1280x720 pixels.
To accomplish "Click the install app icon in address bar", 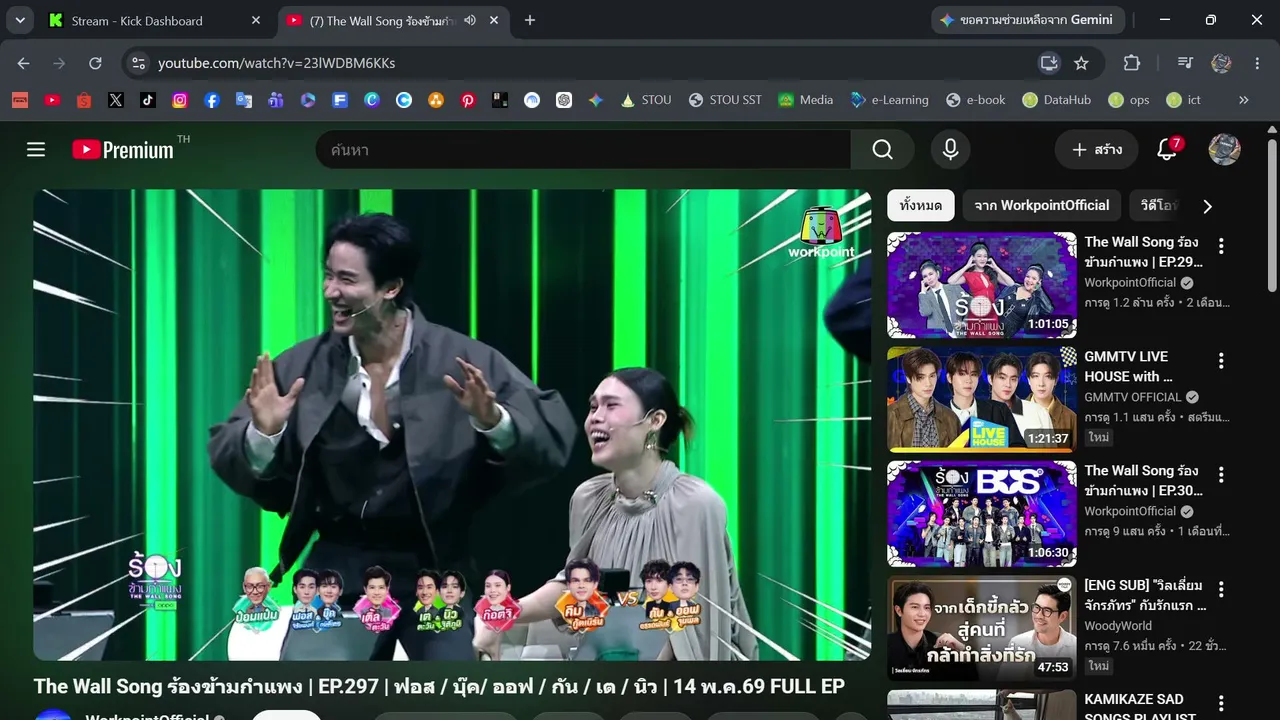I will [1049, 63].
